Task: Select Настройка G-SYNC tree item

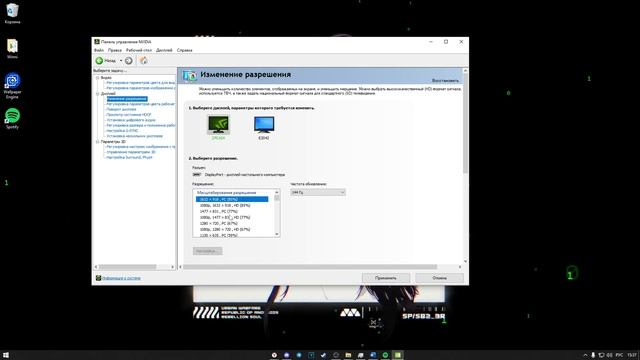Action: click(x=122, y=131)
